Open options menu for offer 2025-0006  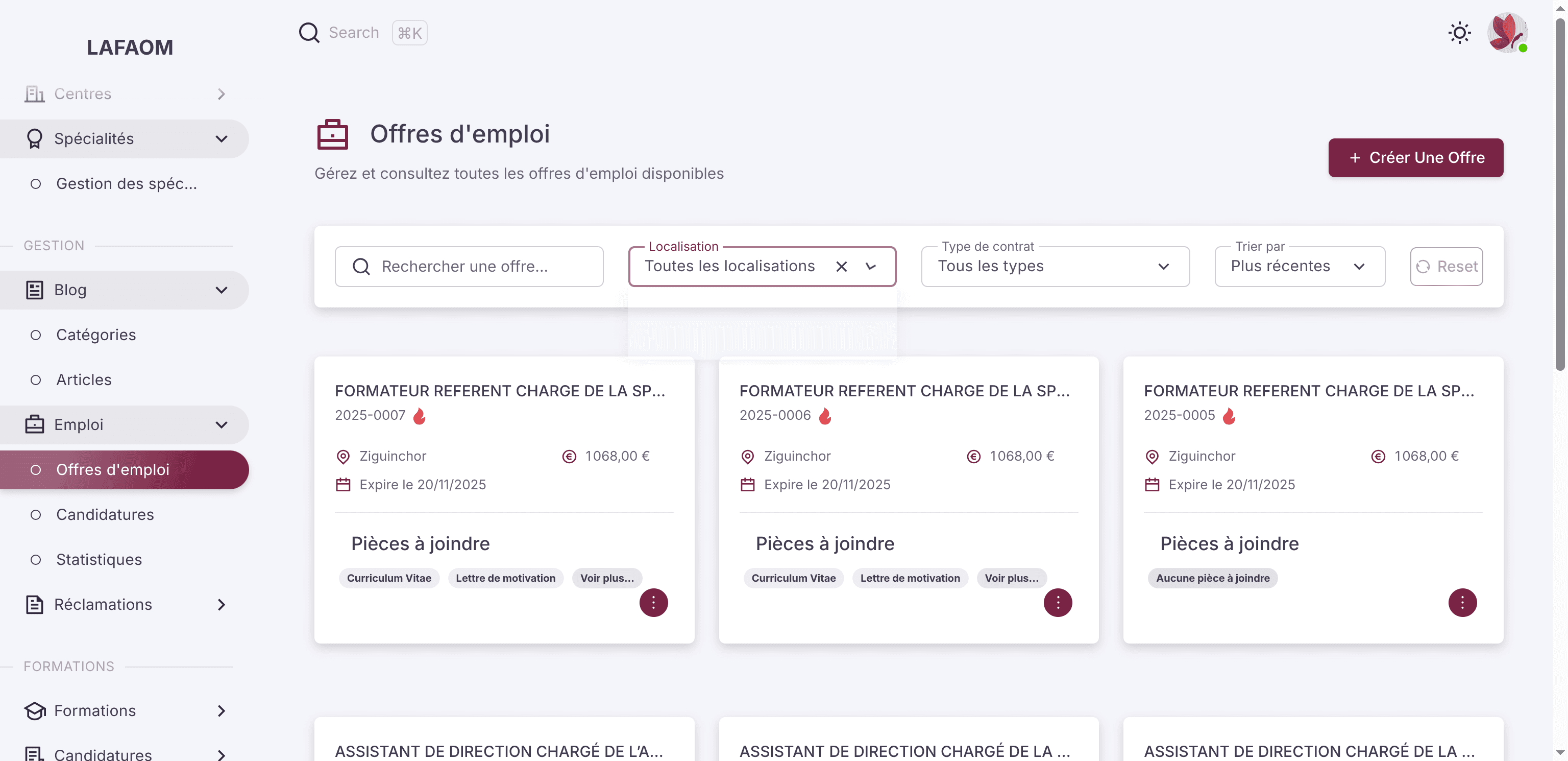1057,603
